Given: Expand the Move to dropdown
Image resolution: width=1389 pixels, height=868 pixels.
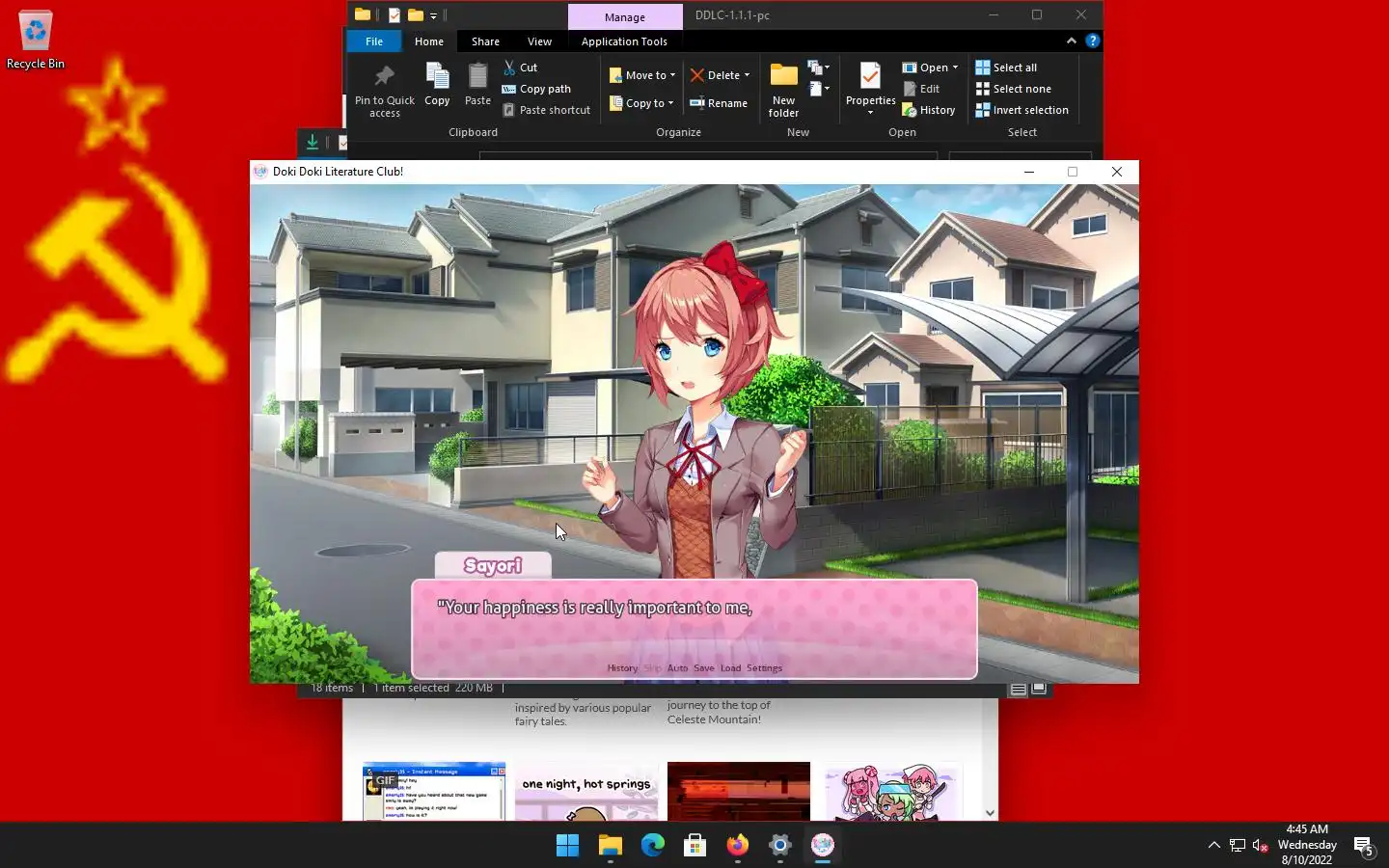Looking at the screenshot, I should point(672,75).
